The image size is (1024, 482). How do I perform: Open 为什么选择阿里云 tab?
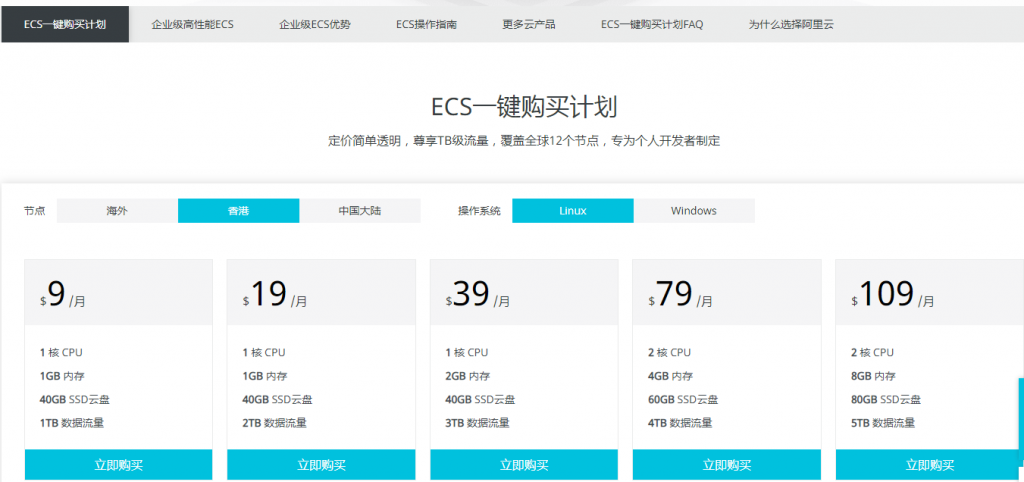pos(791,24)
